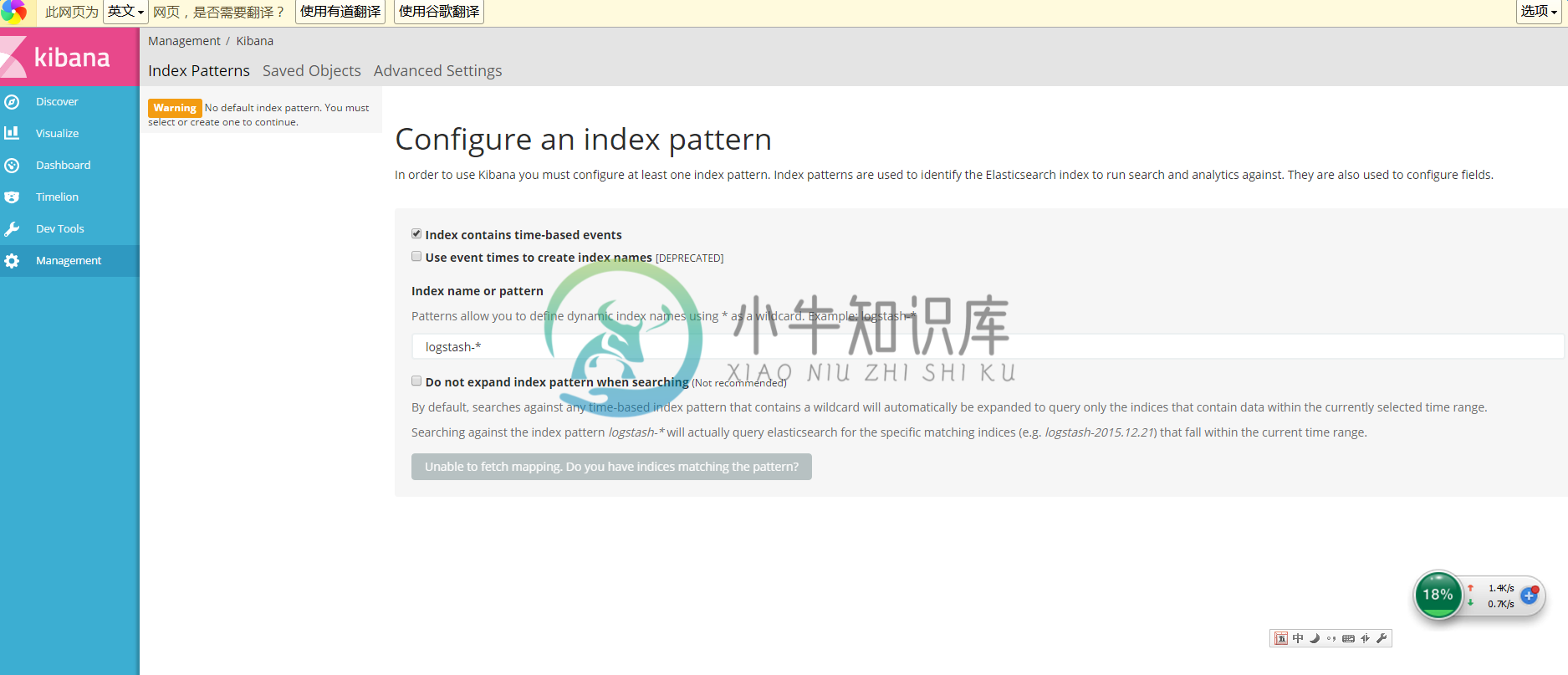Viewport: 1568px width, 675px height.
Task: Open Dev Tools via its wrench icon
Action: [12, 229]
